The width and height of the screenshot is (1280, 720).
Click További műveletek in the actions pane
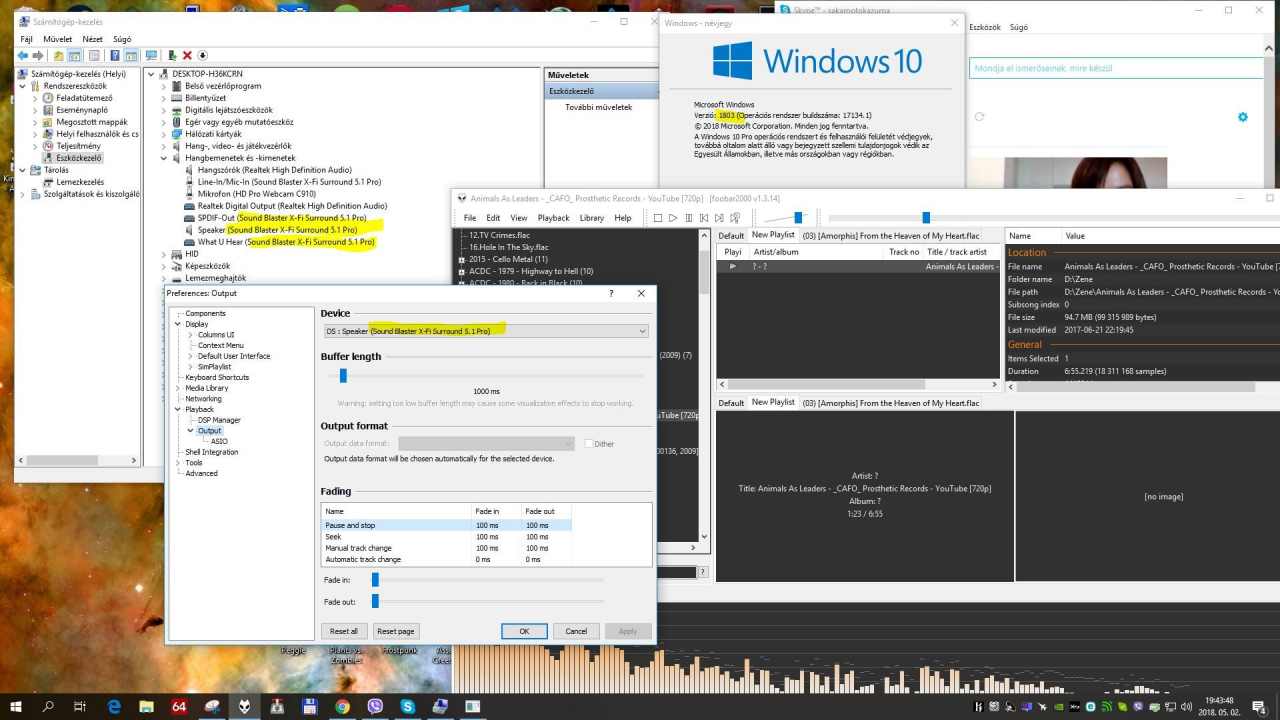click(x=598, y=107)
